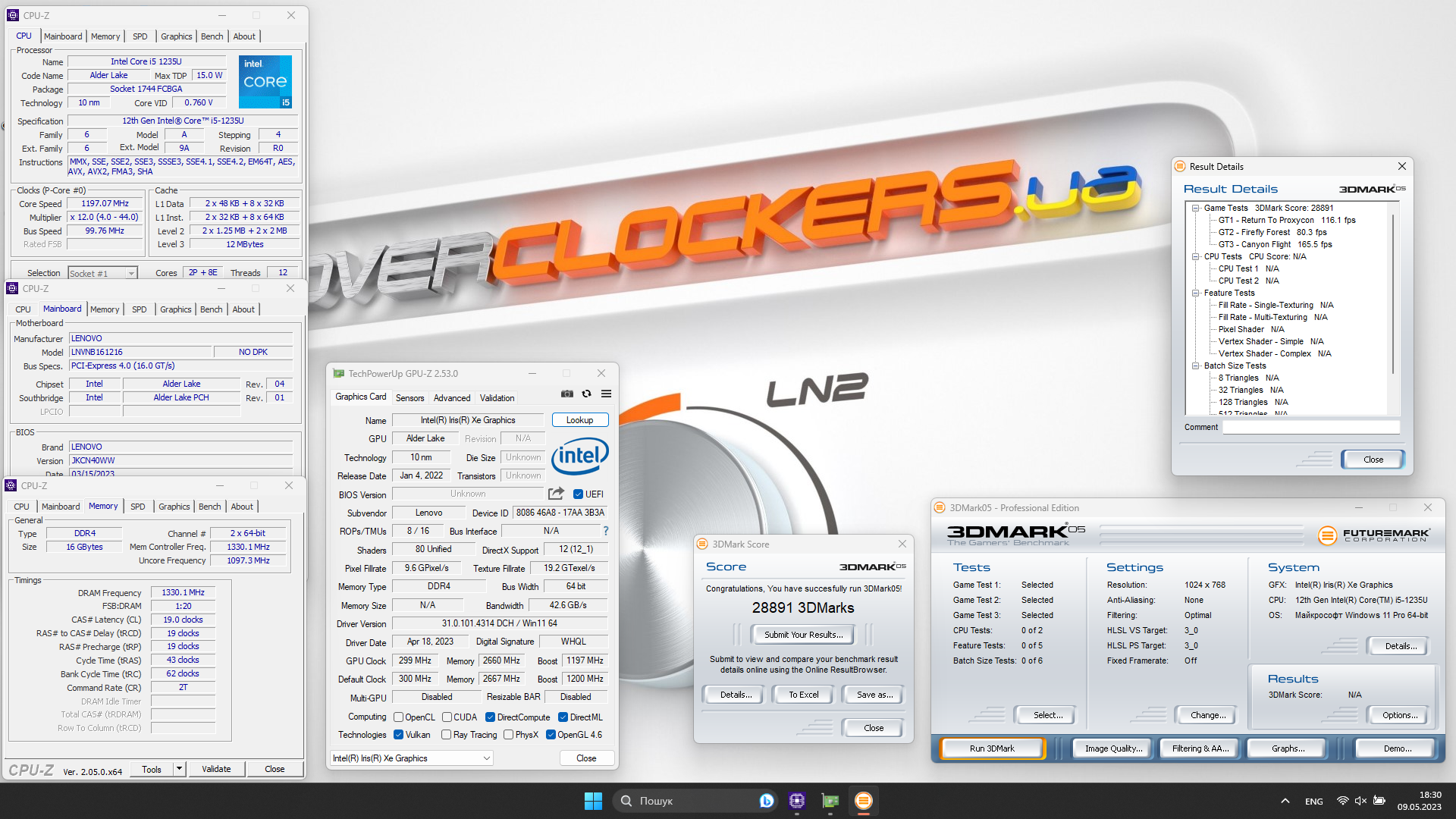Click the battery tray icon

pyautogui.click(x=1379, y=801)
